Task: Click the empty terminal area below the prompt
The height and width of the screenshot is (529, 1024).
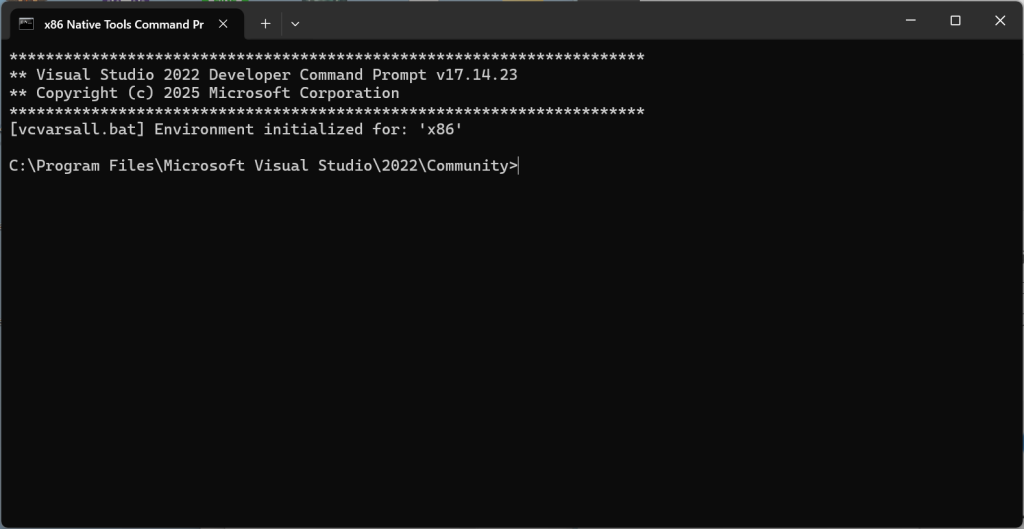Action: 500,350
